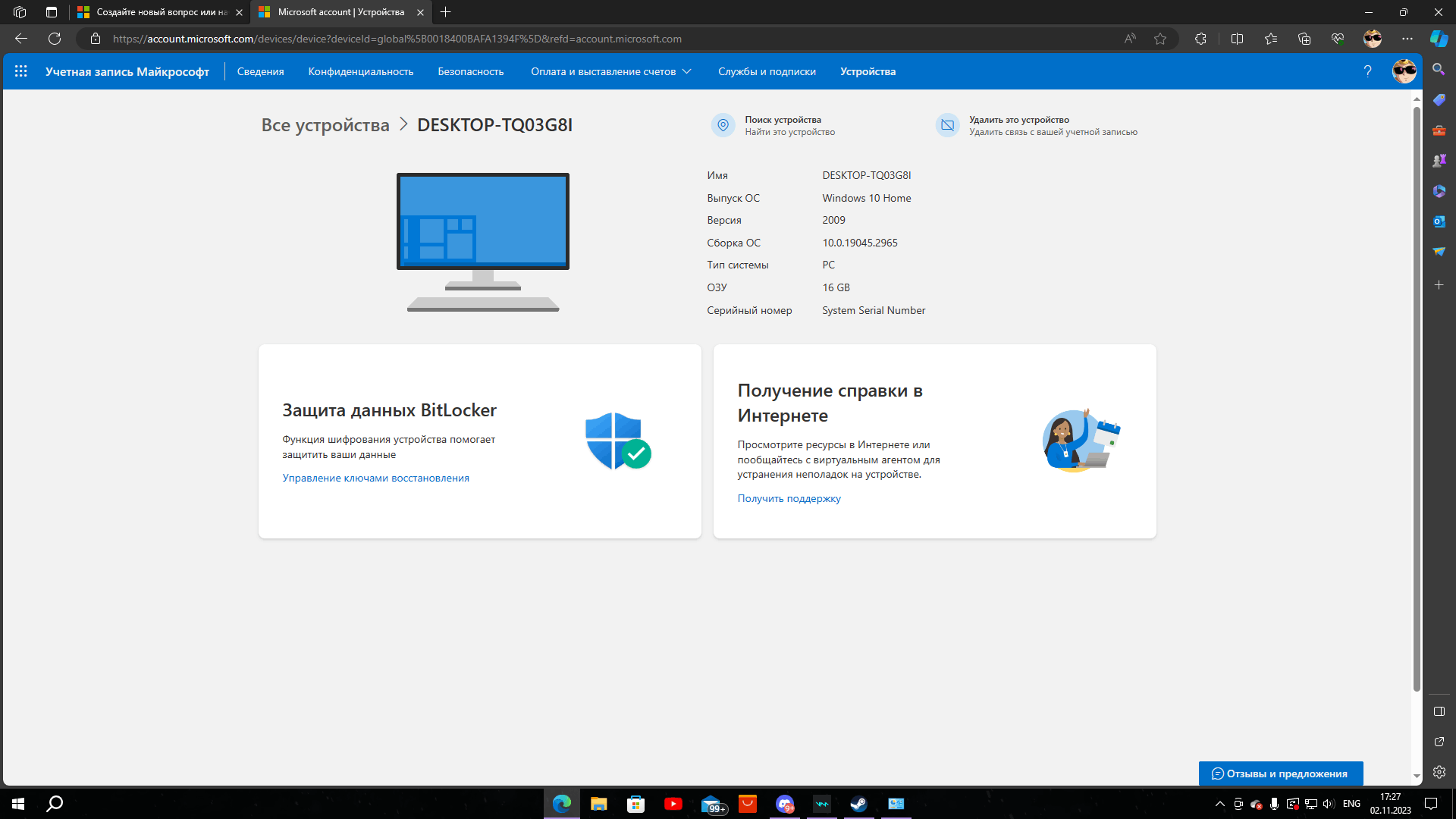Go back to the previous page
This screenshot has width=1456, height=819.
(x=21, y=39)
